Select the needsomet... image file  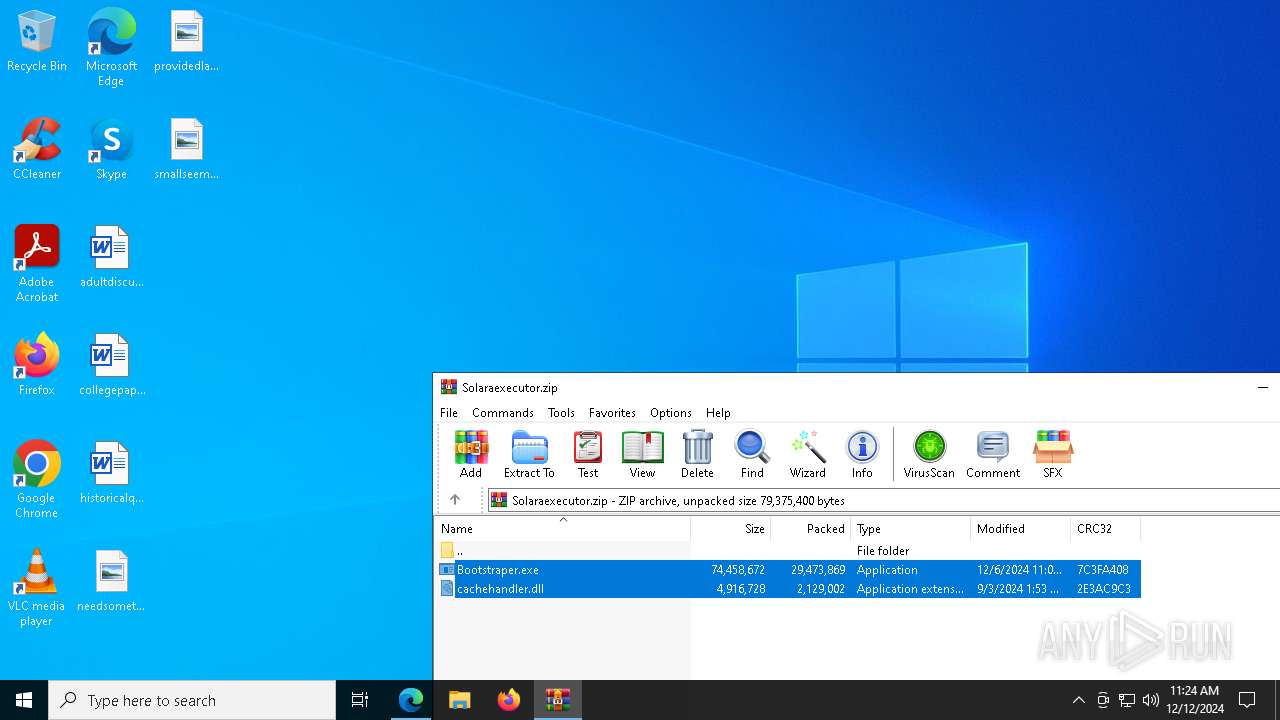111,582
